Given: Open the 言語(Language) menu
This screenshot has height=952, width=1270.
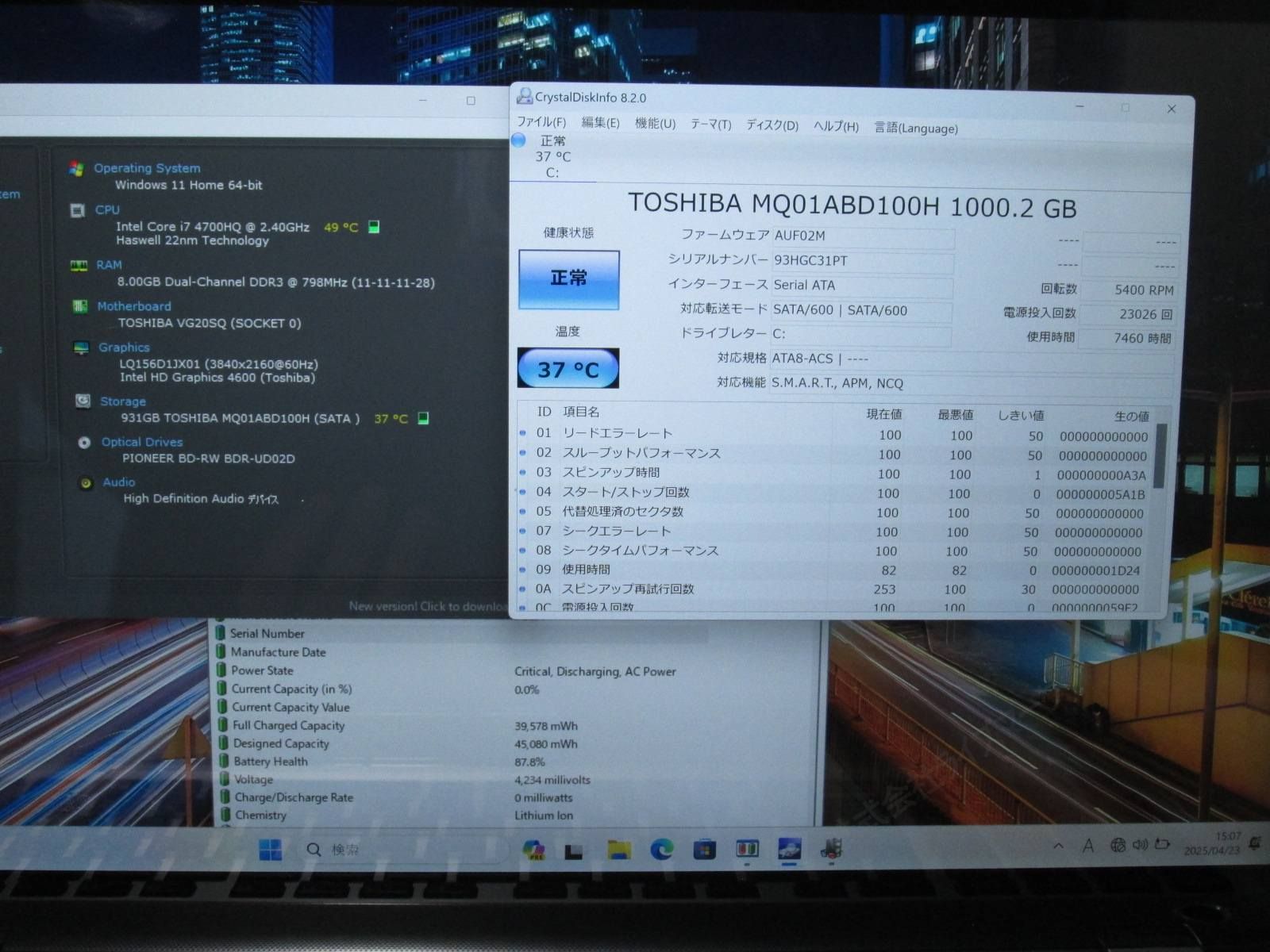Looking at the screenshot, I should (916, 128).
